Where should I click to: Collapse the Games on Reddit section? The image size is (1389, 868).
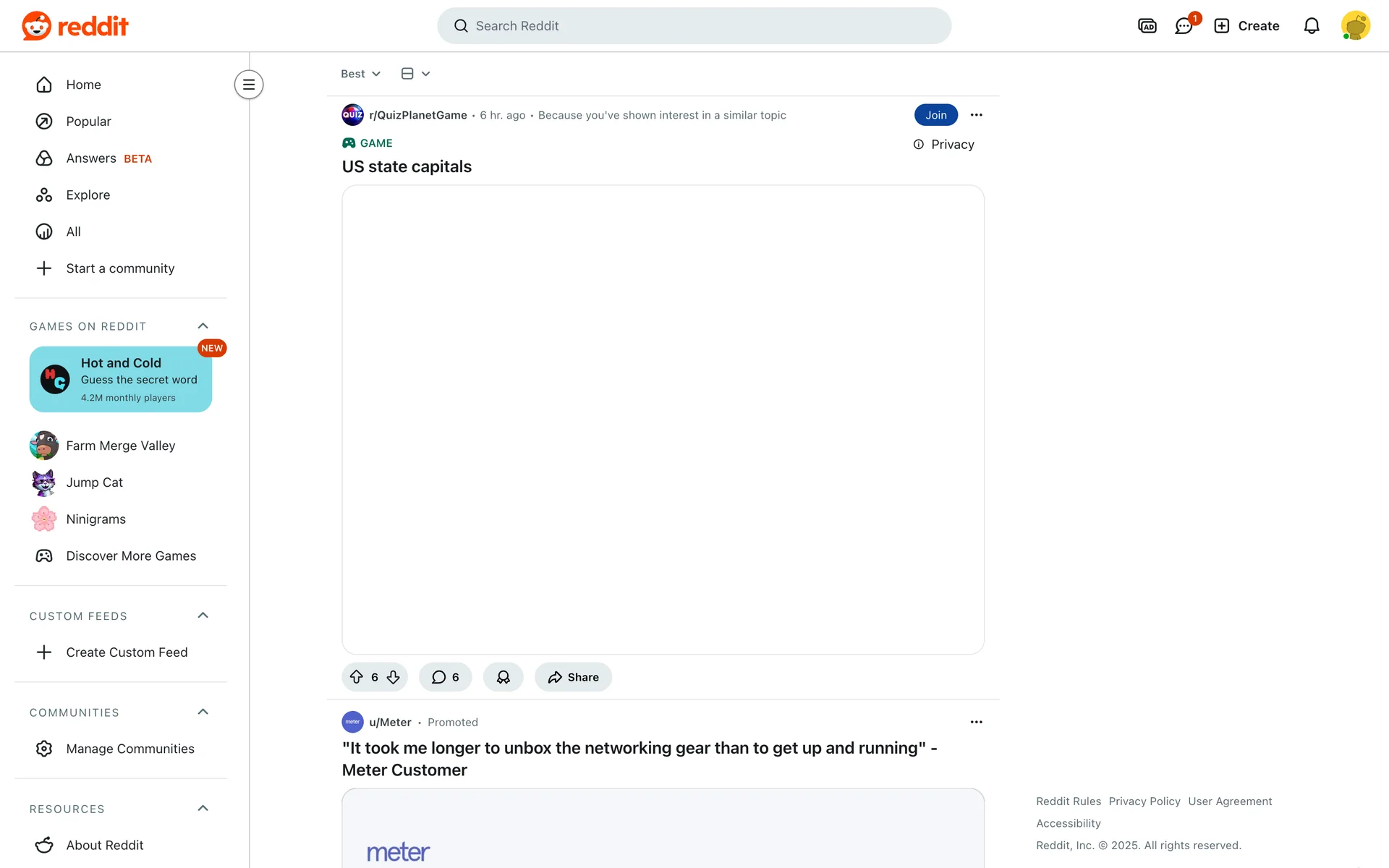[203, 326]
